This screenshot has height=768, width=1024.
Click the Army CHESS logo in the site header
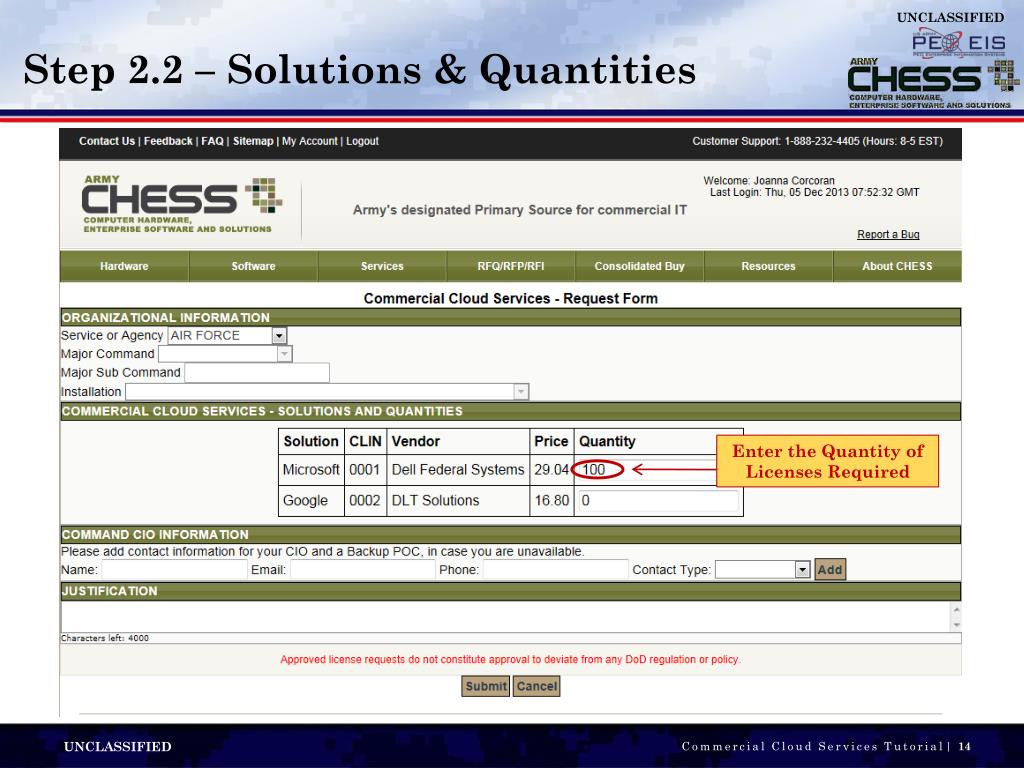click(x=182, y=204)
